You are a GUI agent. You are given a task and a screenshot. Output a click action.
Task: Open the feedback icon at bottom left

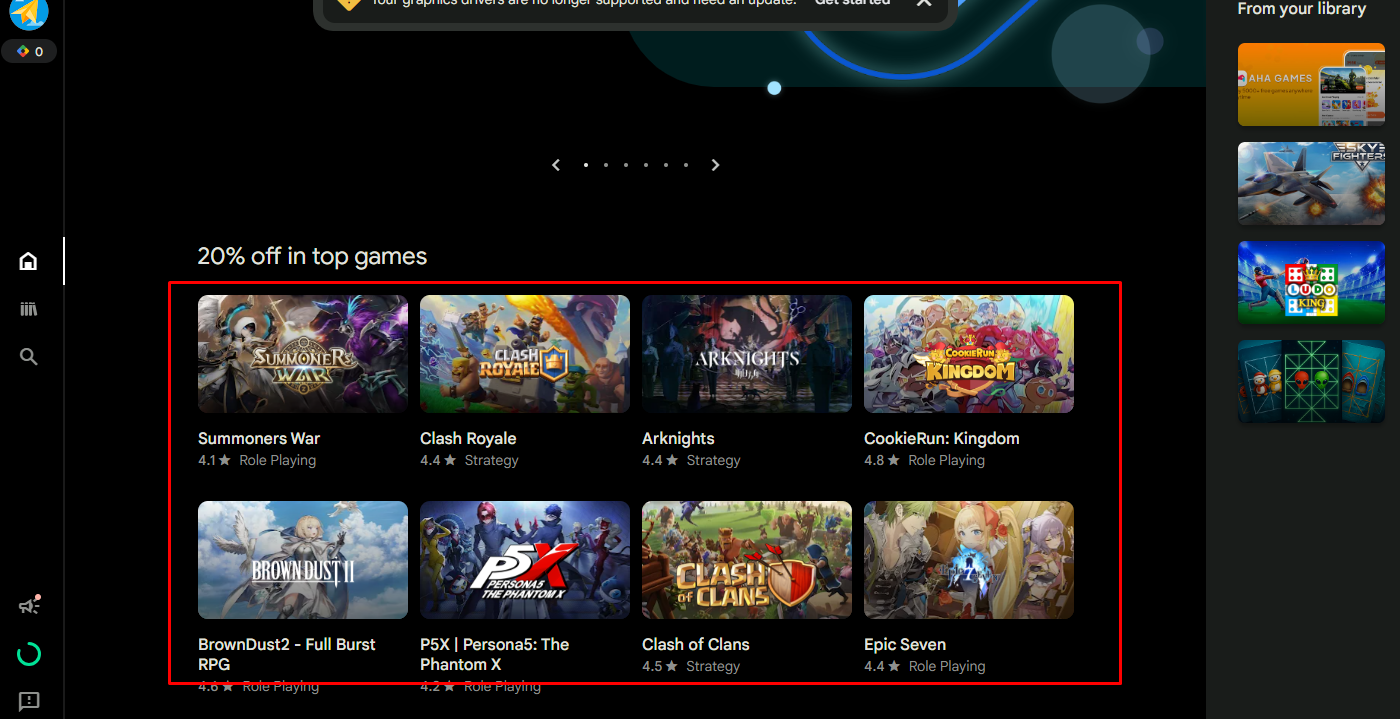(28, 701)
